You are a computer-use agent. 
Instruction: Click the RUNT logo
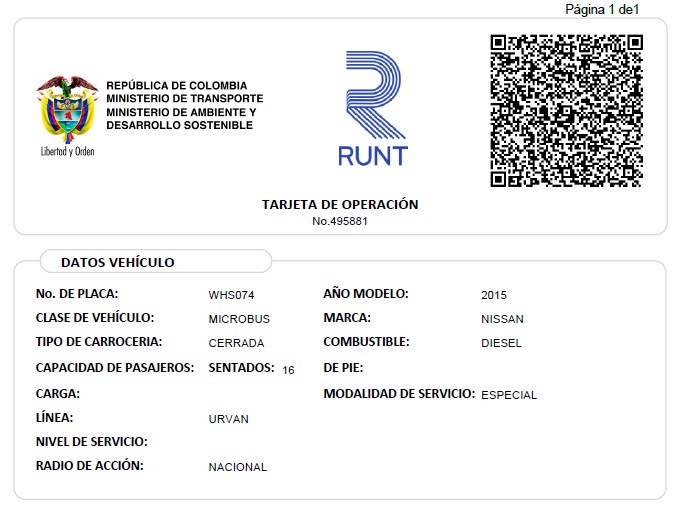tap(372, 109)
